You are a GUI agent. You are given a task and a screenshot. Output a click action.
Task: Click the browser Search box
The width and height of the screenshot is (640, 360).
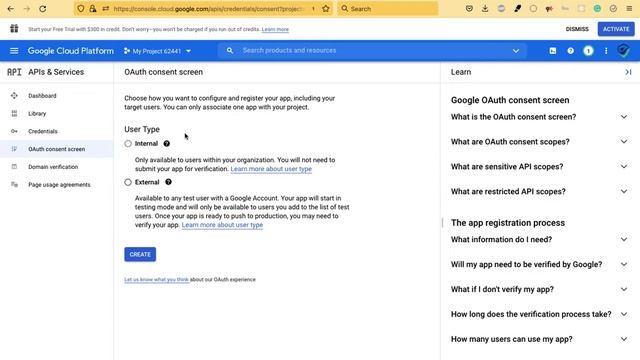pos(388,9)
